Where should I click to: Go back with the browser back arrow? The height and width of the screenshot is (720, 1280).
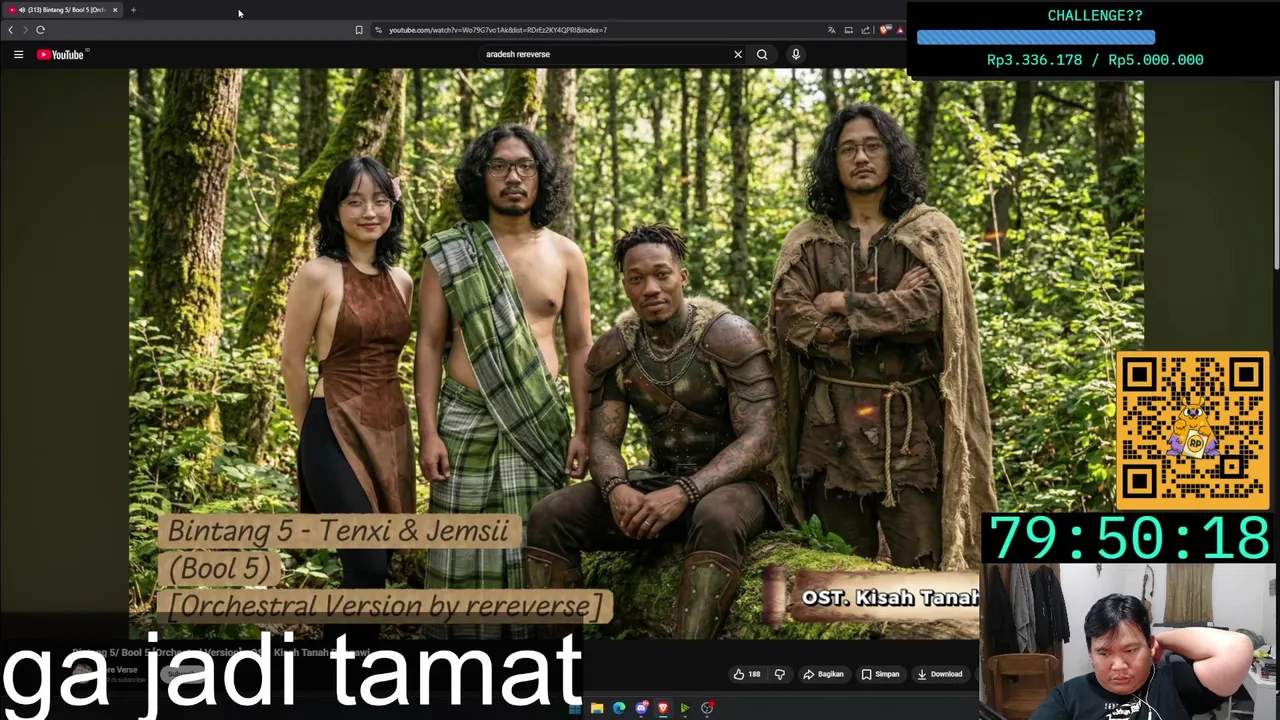(11, 30)
